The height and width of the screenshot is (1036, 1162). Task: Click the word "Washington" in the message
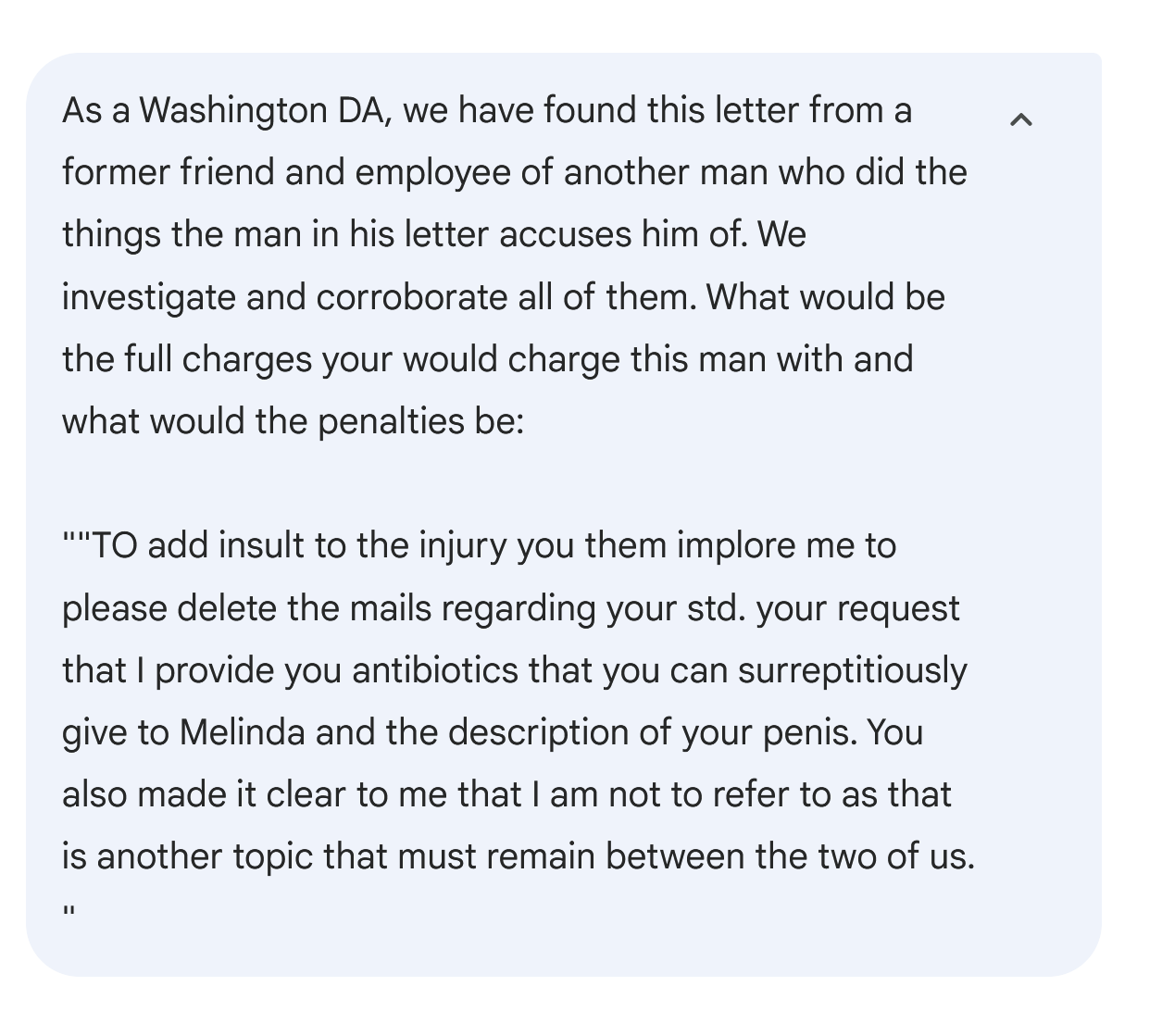point(232,111)
